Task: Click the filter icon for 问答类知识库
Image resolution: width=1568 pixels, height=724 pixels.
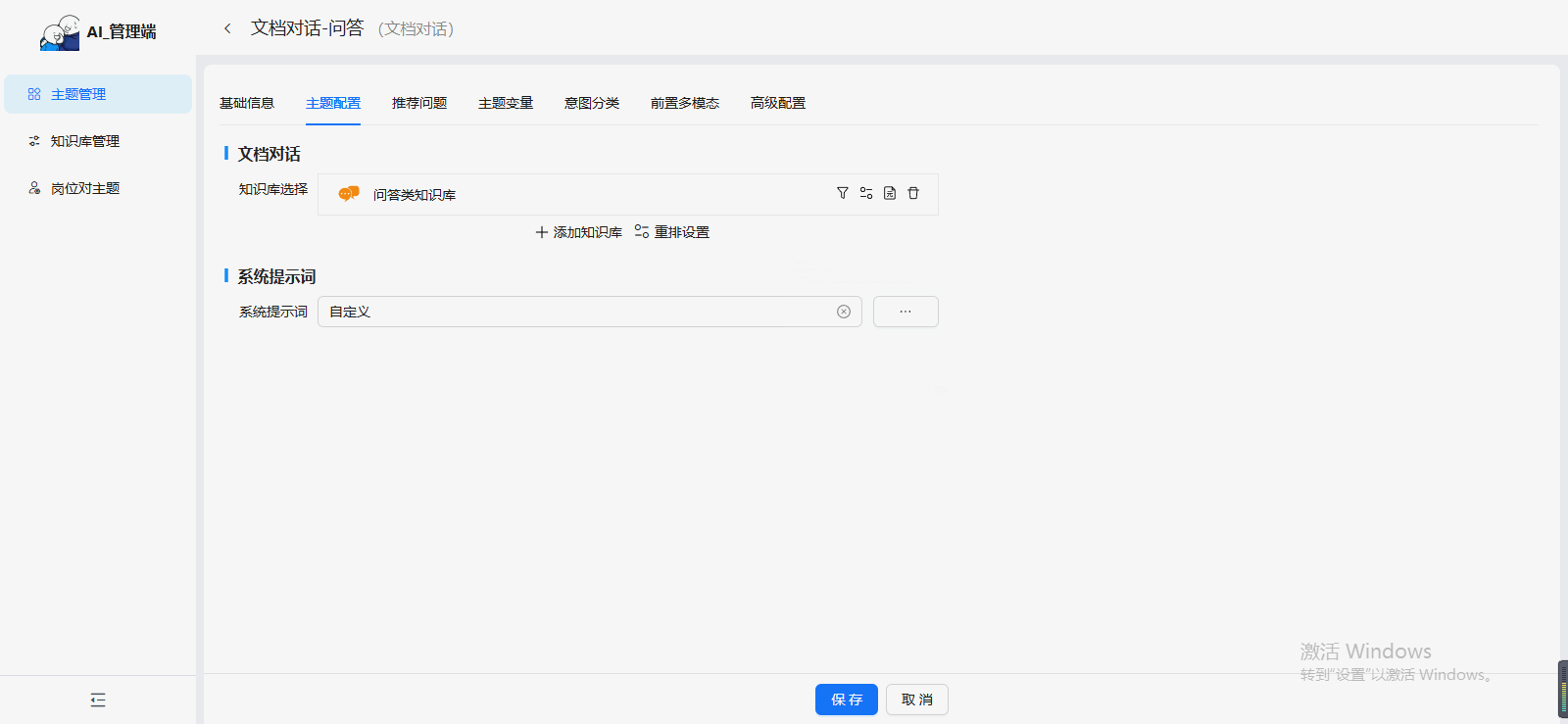Action: [842, 193]
